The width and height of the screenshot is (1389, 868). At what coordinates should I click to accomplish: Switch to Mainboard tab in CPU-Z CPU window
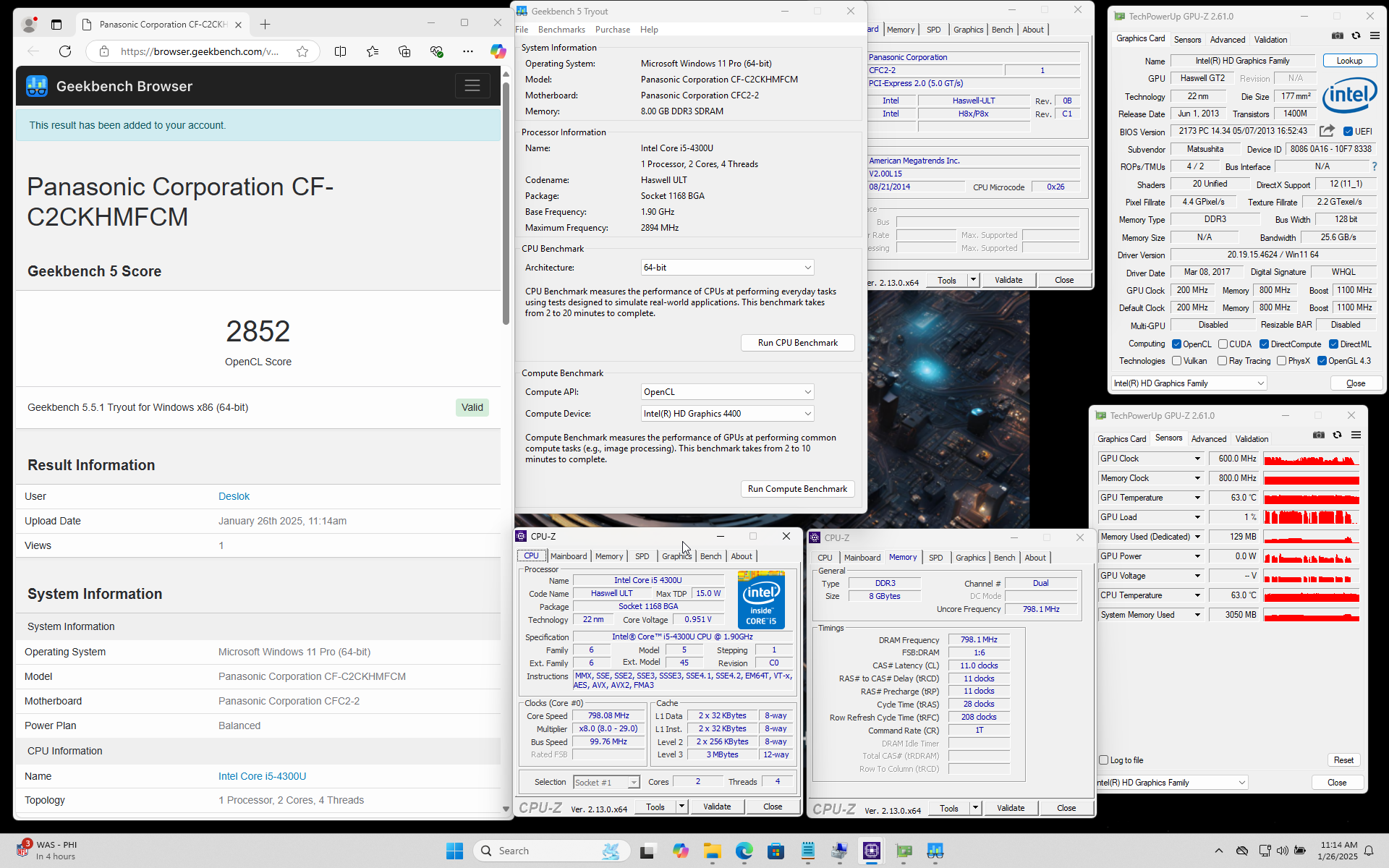click(569, 556)
